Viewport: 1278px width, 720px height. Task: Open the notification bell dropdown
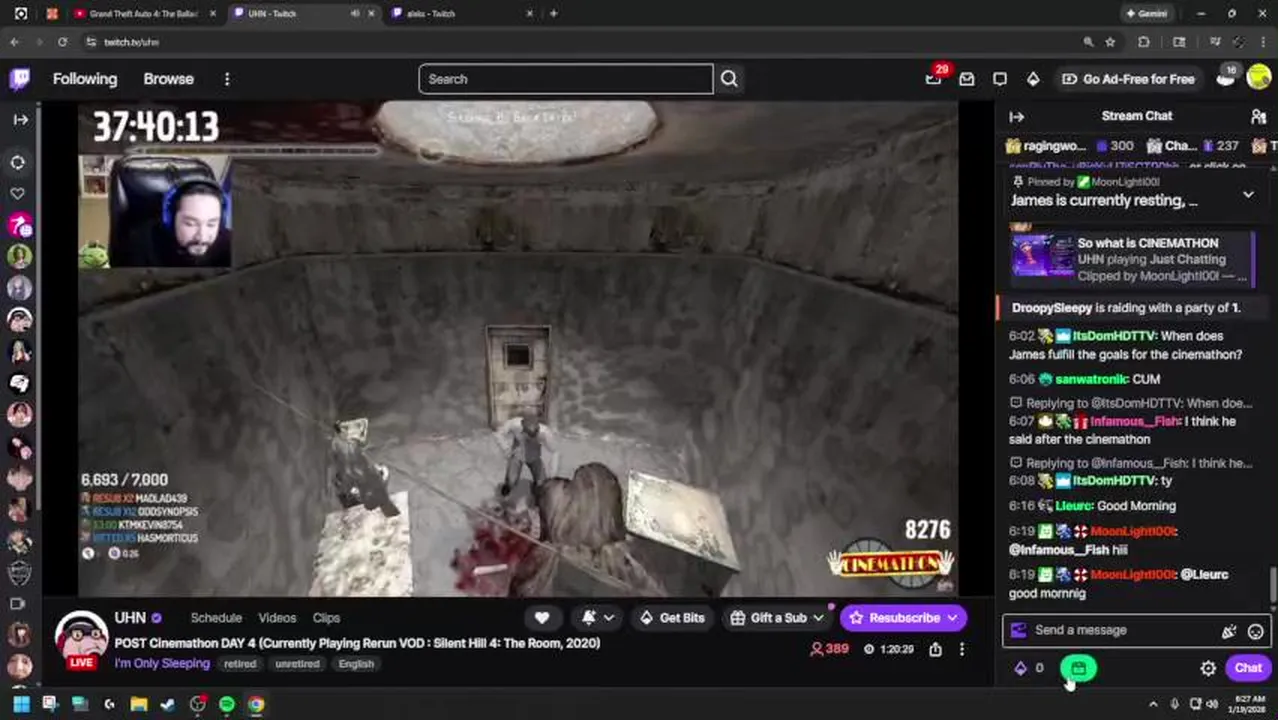pyautogui.click(x=598, y=618)
